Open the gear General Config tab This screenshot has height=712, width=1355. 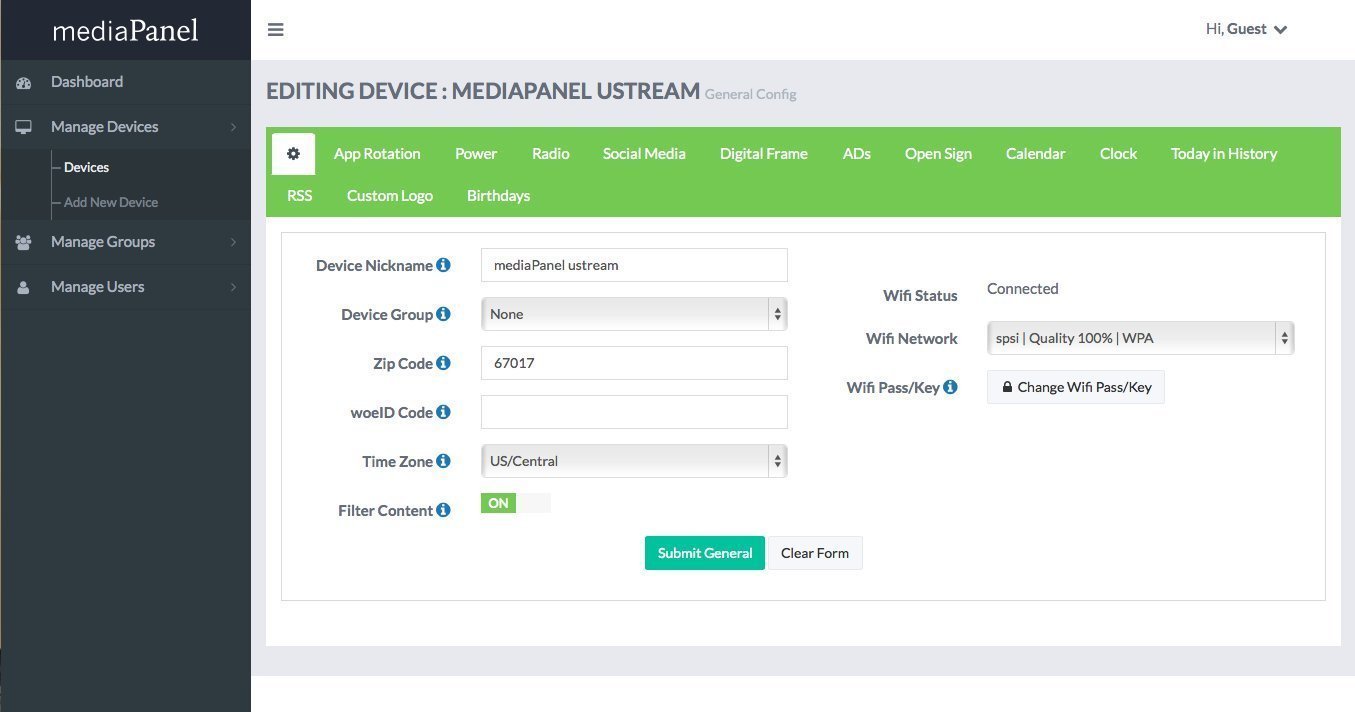[293, 154]
